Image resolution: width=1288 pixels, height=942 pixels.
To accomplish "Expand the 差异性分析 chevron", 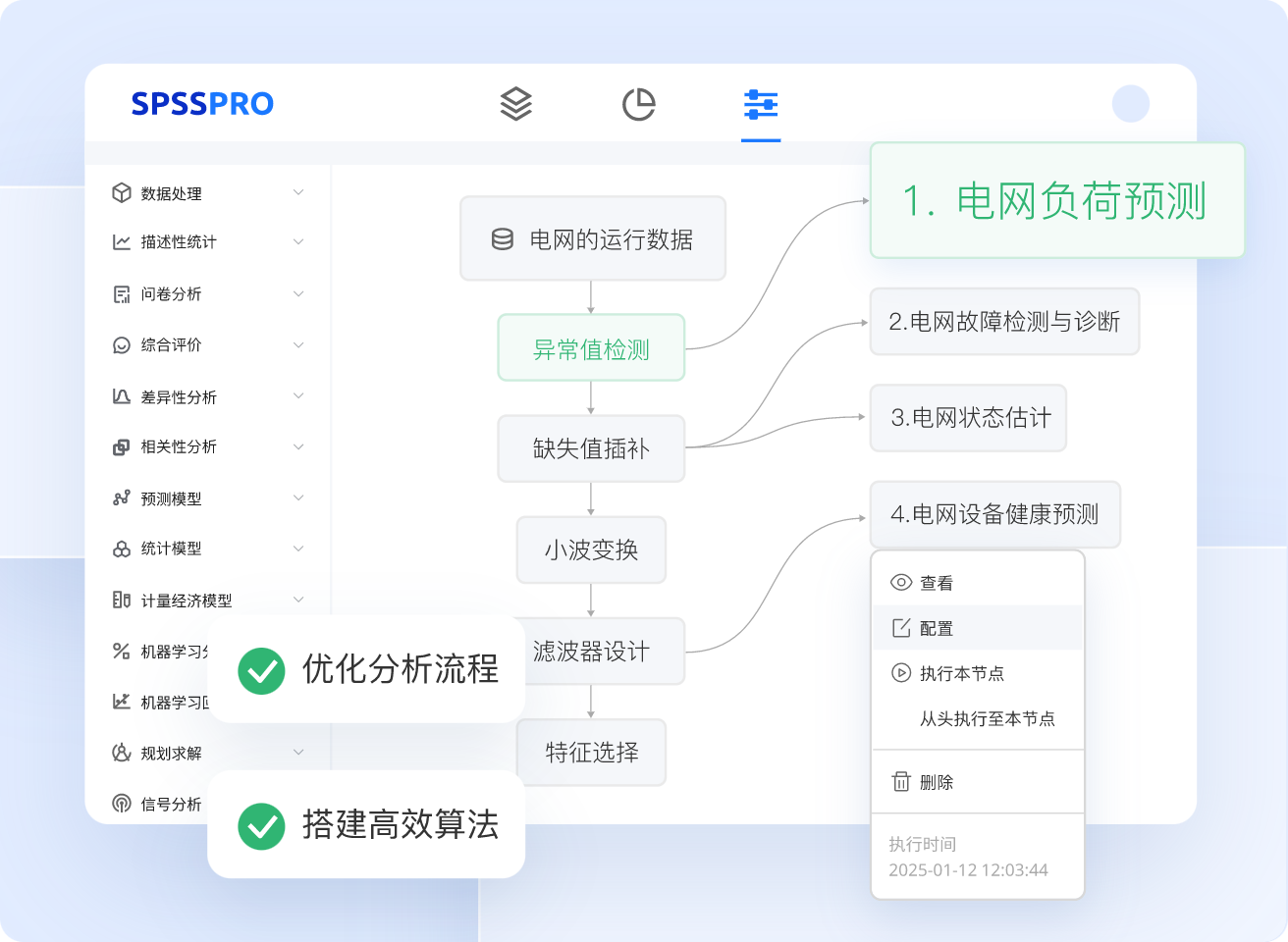I will pos(298,395).
